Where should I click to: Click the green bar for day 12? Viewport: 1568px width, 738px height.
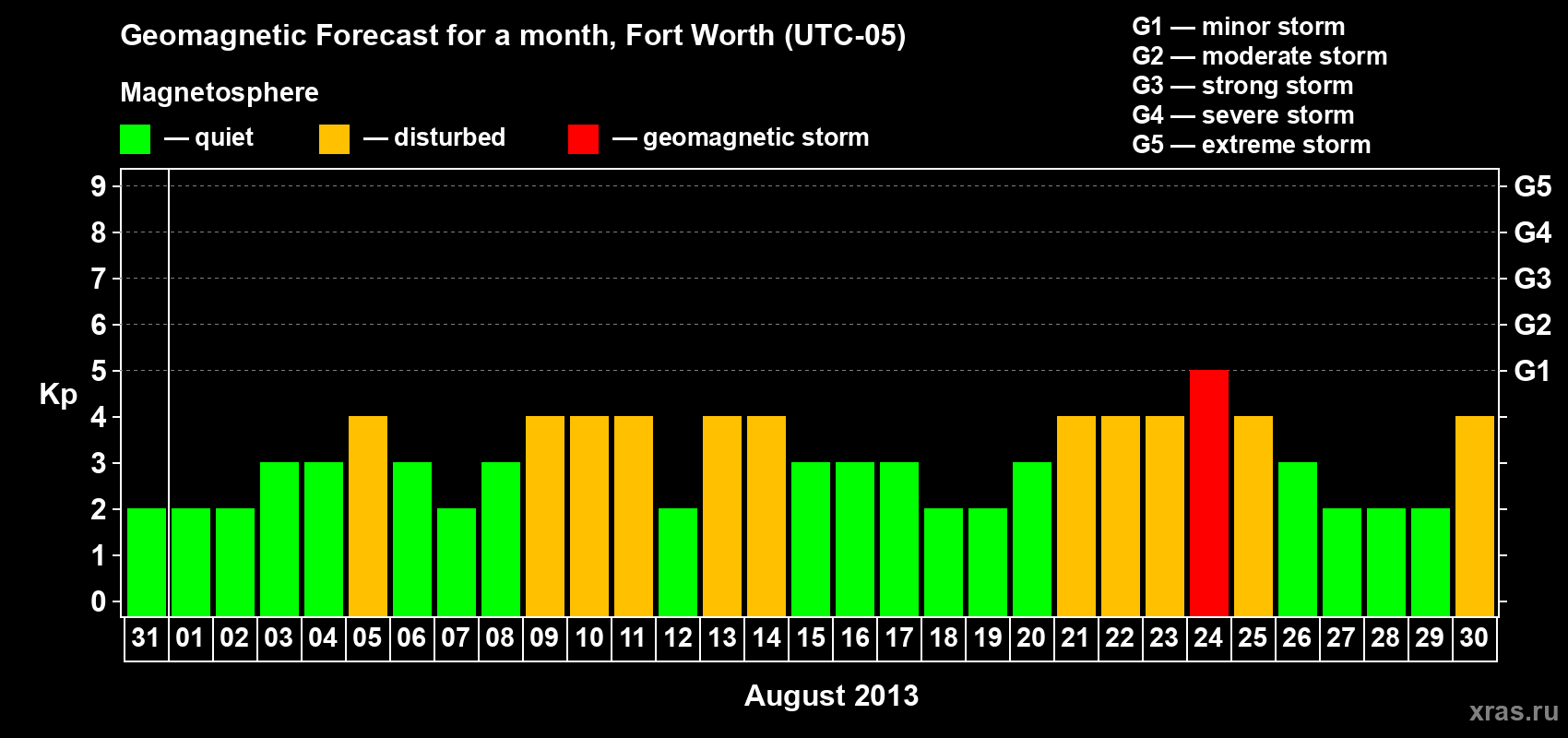(x=678, y=562)
